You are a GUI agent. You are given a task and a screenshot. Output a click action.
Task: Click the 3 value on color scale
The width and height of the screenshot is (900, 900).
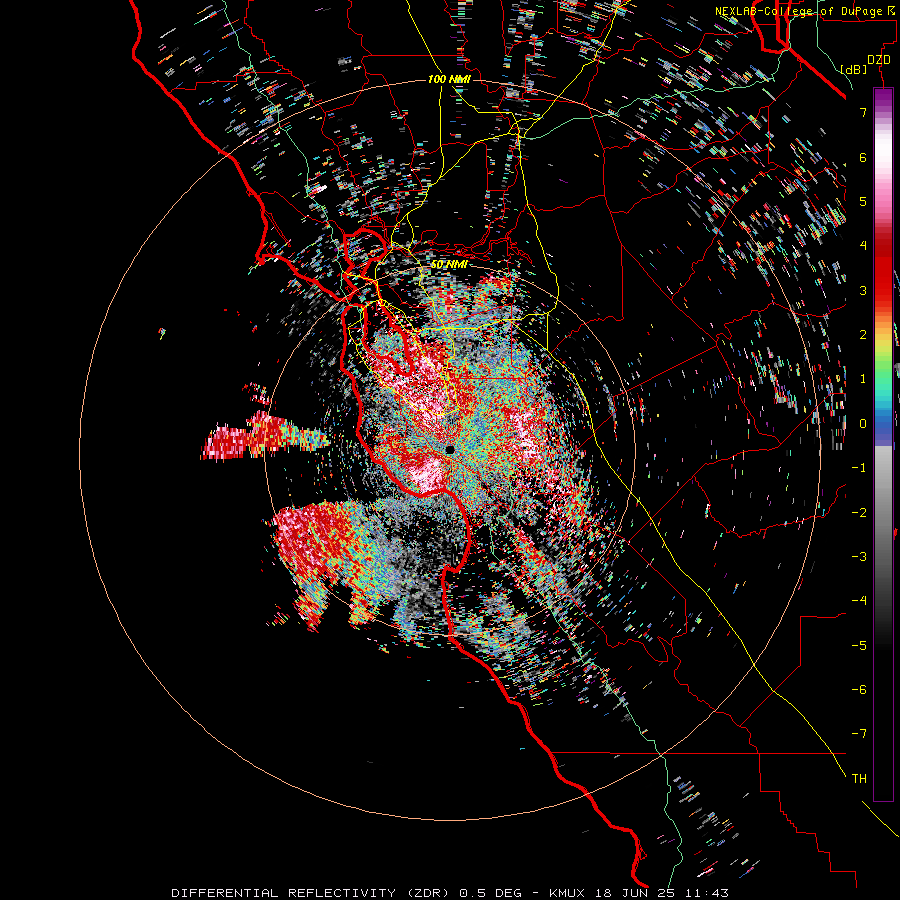pos(863,290)
